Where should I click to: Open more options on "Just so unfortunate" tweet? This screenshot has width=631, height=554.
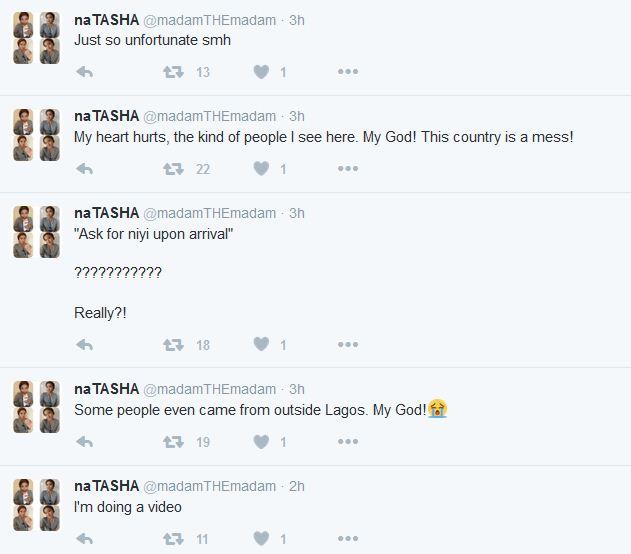pyautogui.click(x=347, y=72)
